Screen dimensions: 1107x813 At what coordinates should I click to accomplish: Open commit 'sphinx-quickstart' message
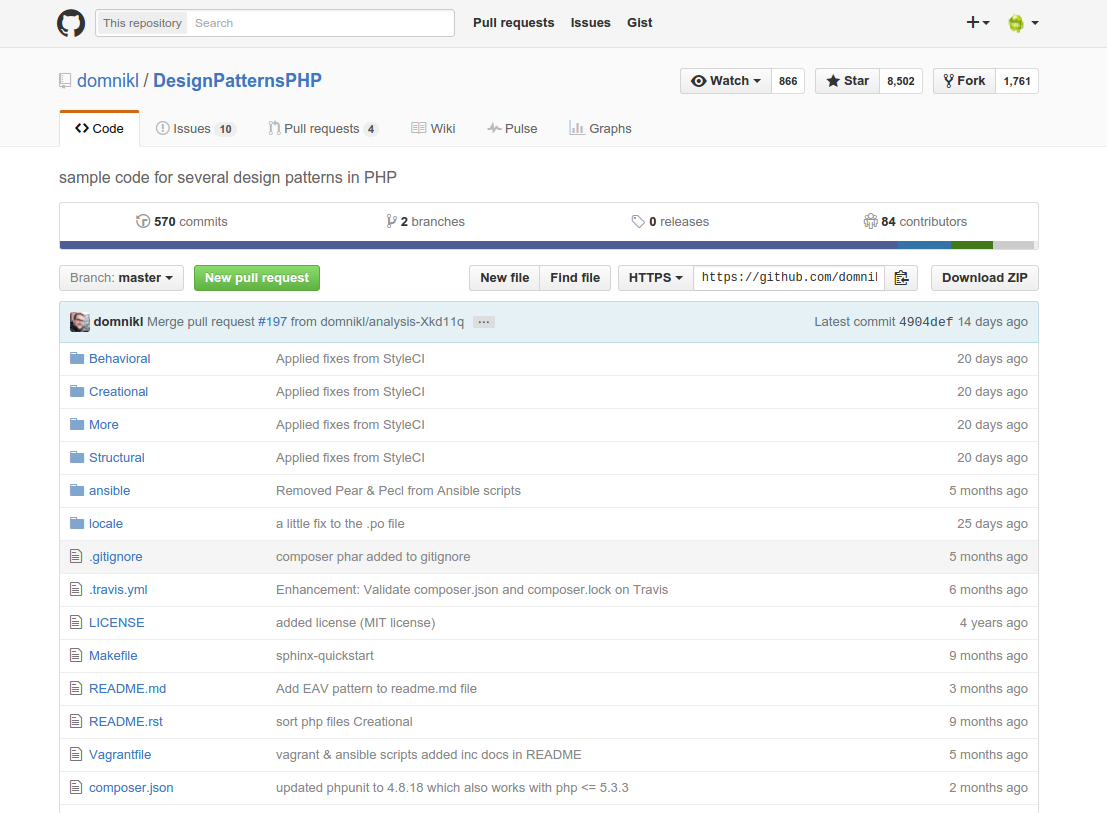click(325, 656)
